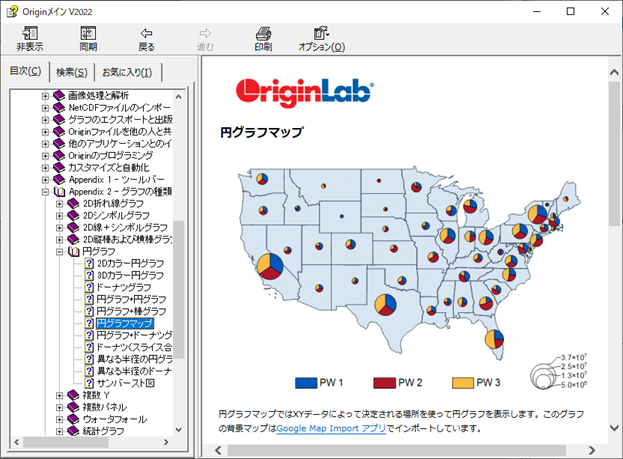Expand the 複数 Y tree node
This screenshot has height=459, width=623.
60,395
